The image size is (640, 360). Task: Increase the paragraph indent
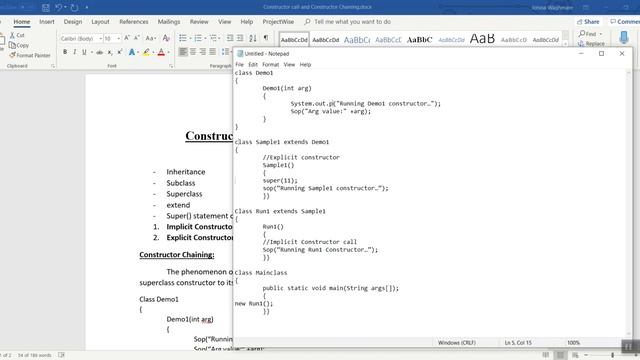(240, 38)
